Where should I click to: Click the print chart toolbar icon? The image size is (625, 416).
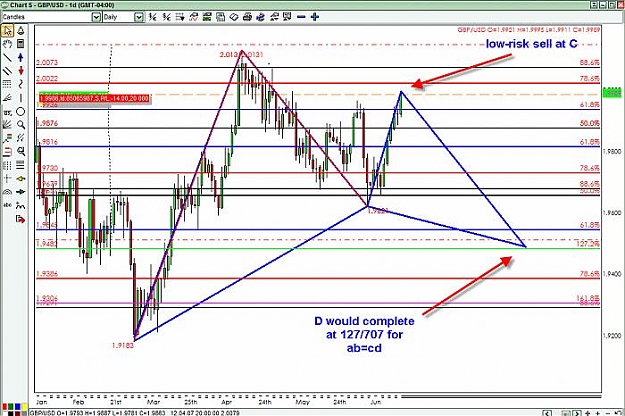click(x=248, y=17)
